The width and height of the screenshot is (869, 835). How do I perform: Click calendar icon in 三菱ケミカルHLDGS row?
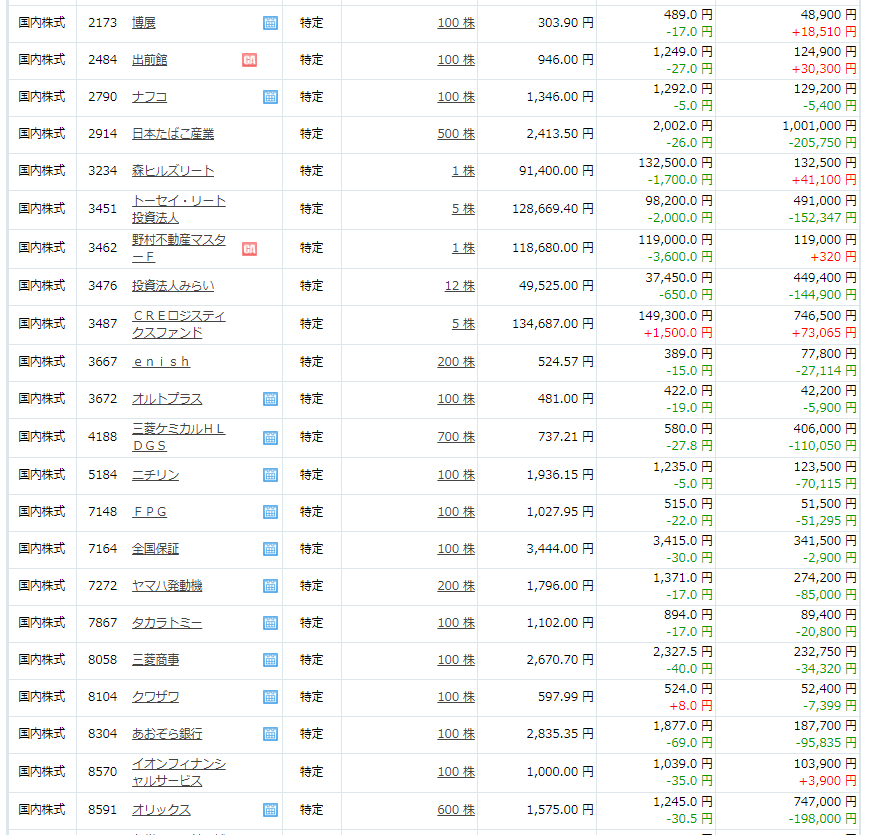(x=270, y=438)
